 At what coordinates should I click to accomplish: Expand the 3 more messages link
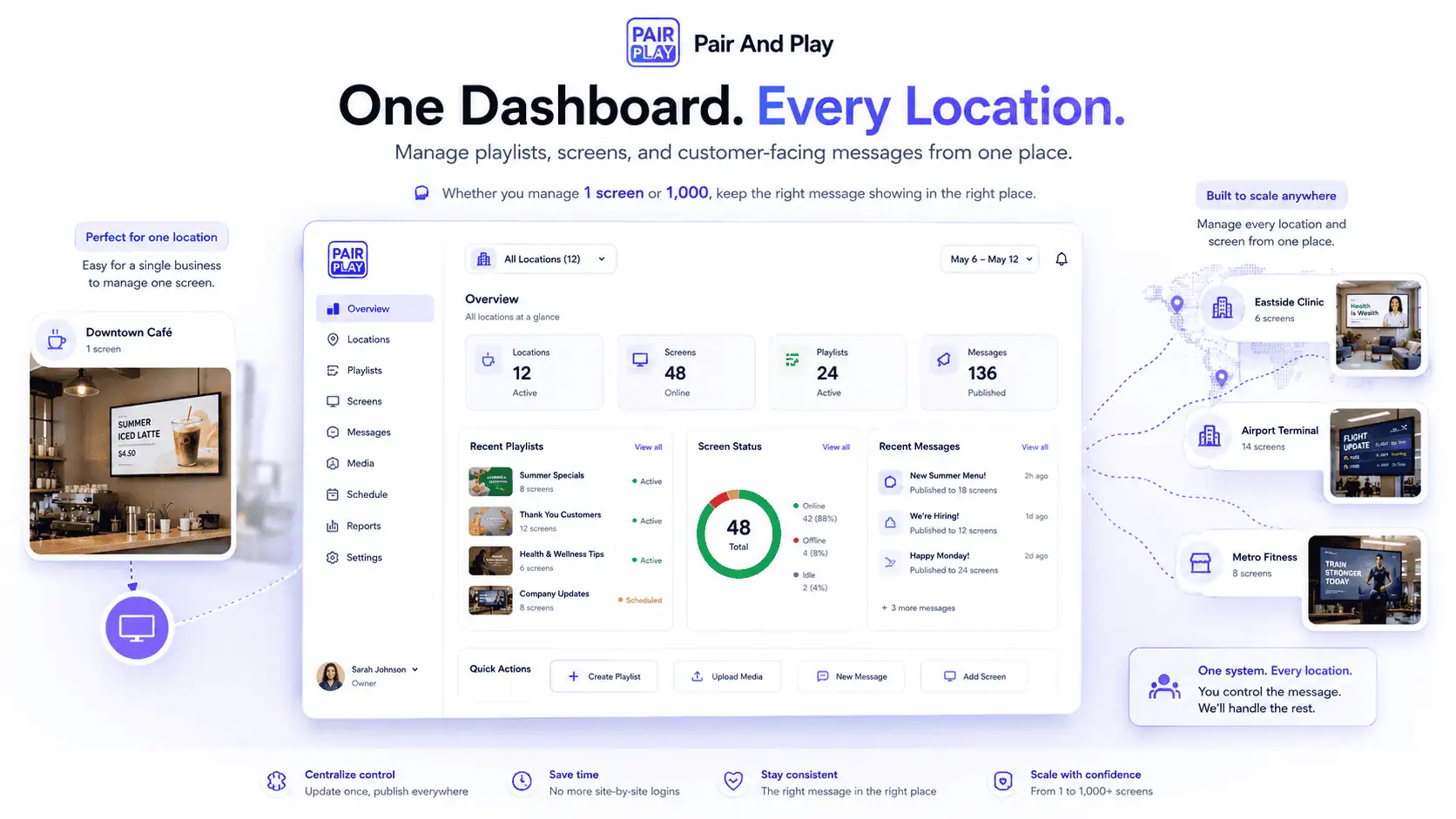[x=918, y=608]
